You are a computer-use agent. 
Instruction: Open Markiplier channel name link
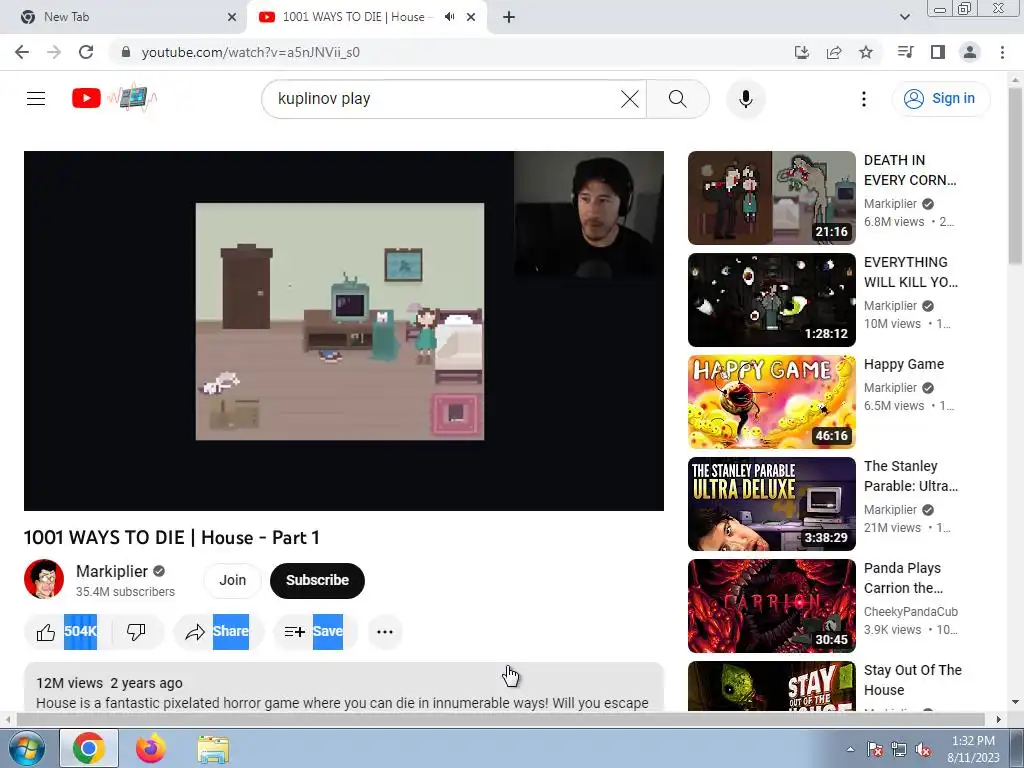click(112, 571)
